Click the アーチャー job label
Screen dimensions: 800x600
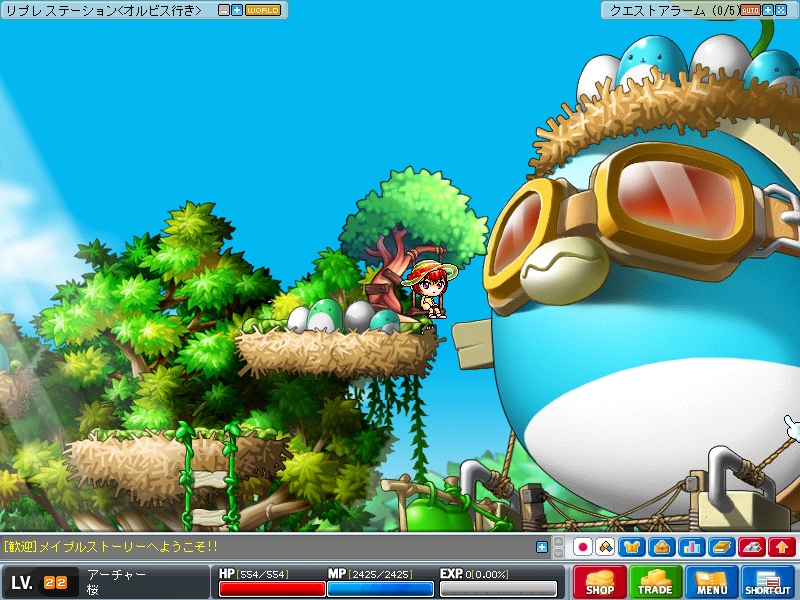(116, 574)
